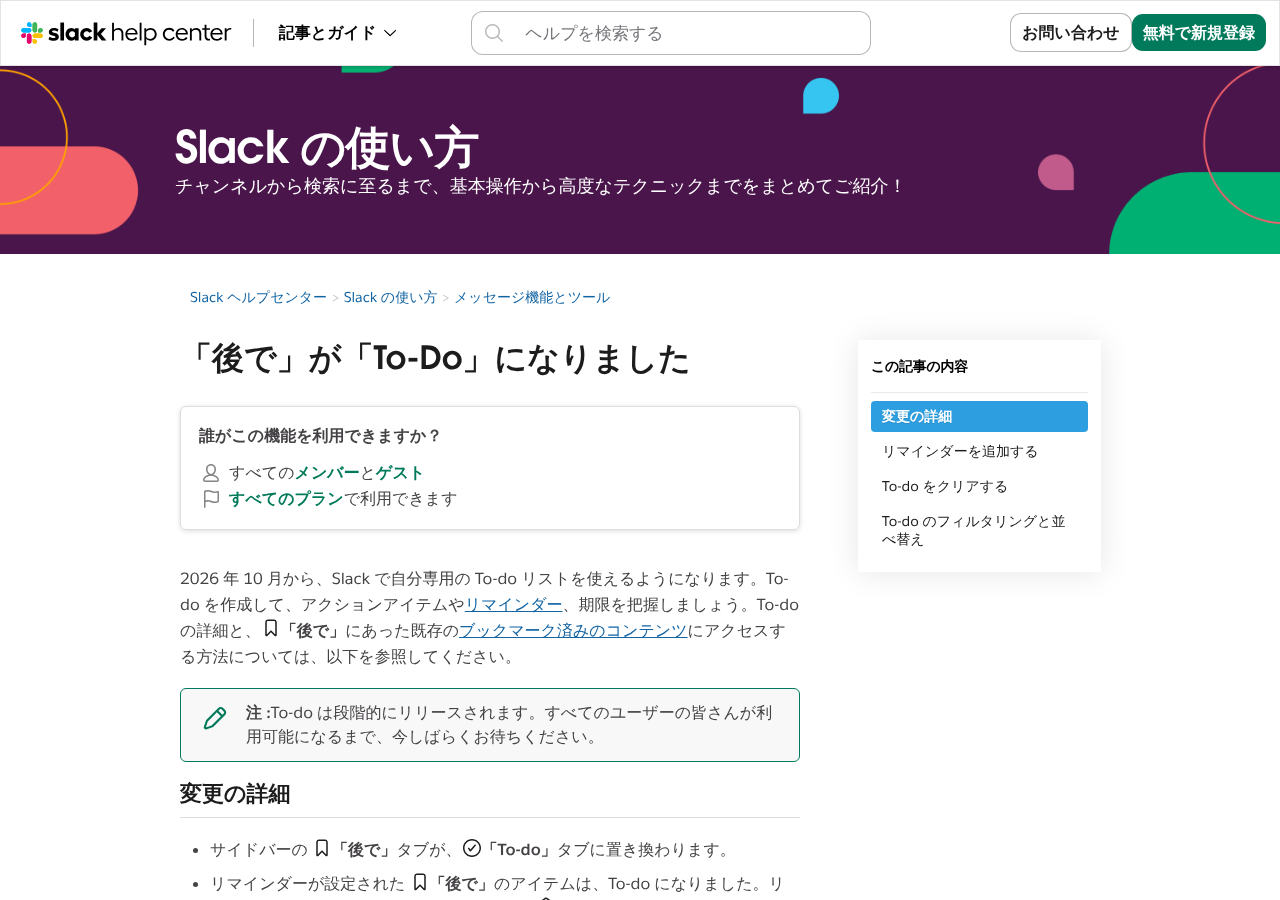
Task: Click the お問い合わせ button
Action: [x=1071, y=32]
